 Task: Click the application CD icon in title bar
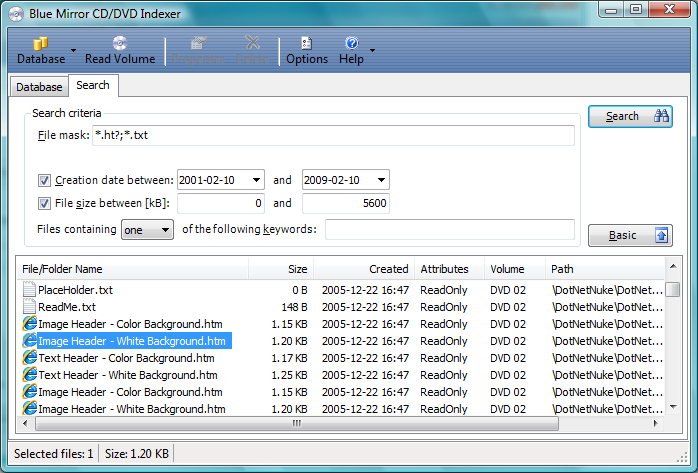pyautogui.click(x=16, y=14)
